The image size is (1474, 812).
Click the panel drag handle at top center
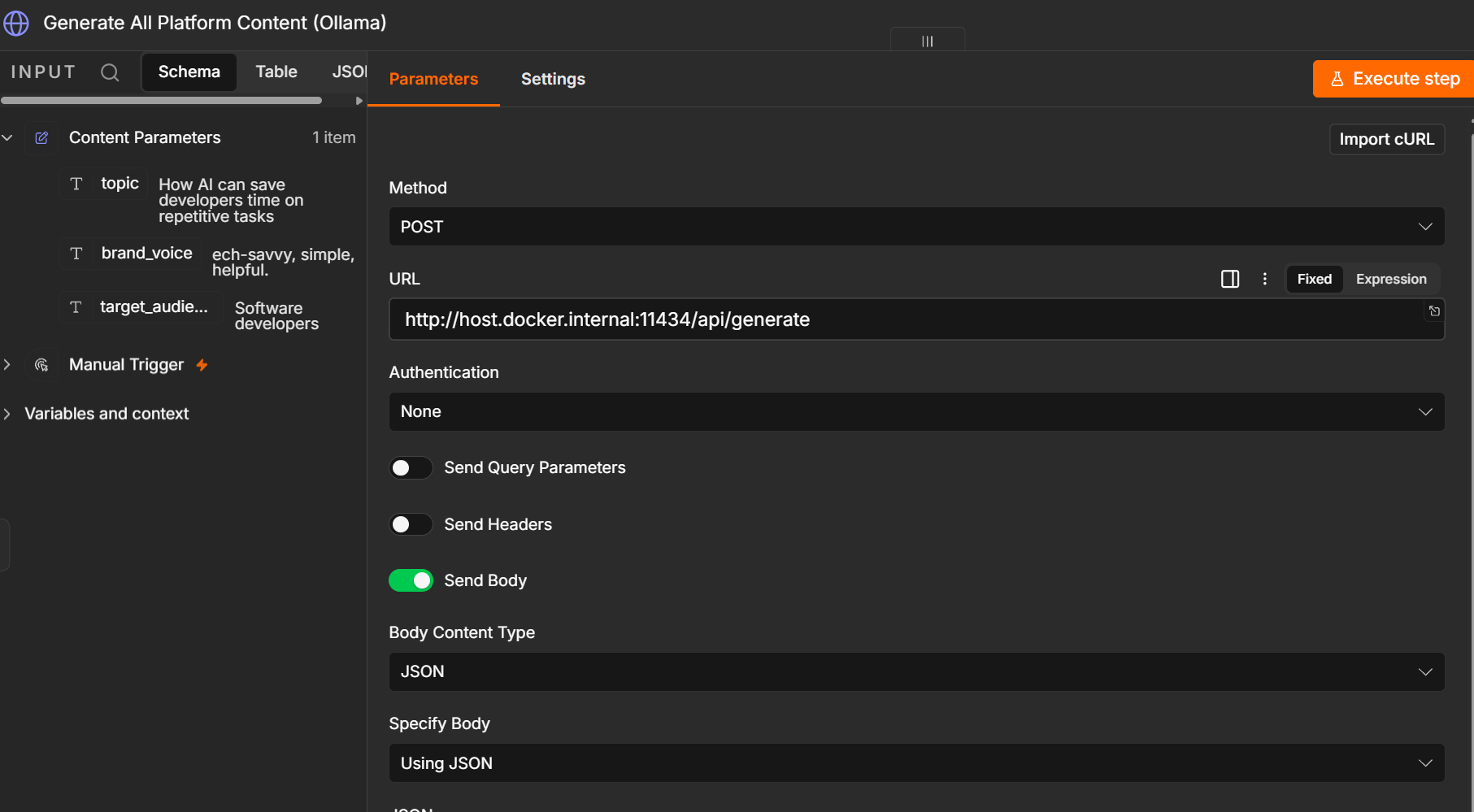(928, 41)
